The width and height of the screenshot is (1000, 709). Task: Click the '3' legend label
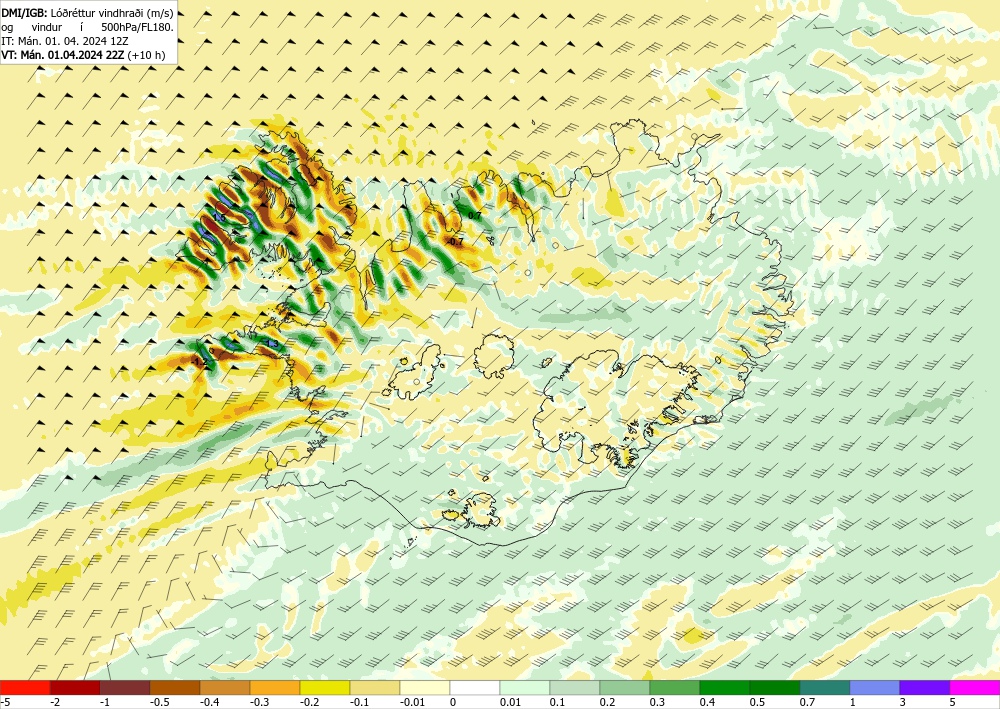click(x=903, y=703)
